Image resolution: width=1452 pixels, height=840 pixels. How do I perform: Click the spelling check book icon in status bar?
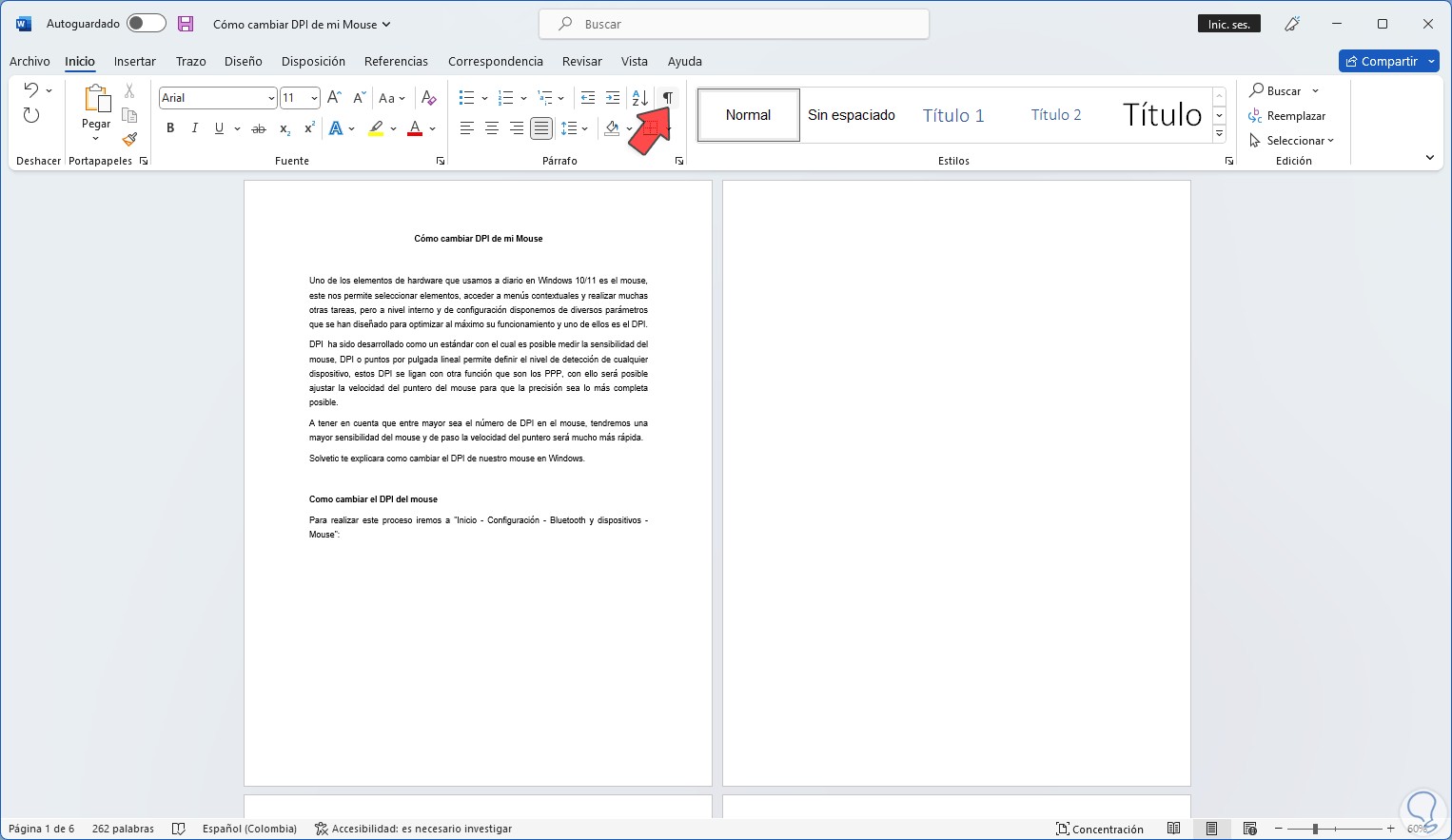[178, 829]
